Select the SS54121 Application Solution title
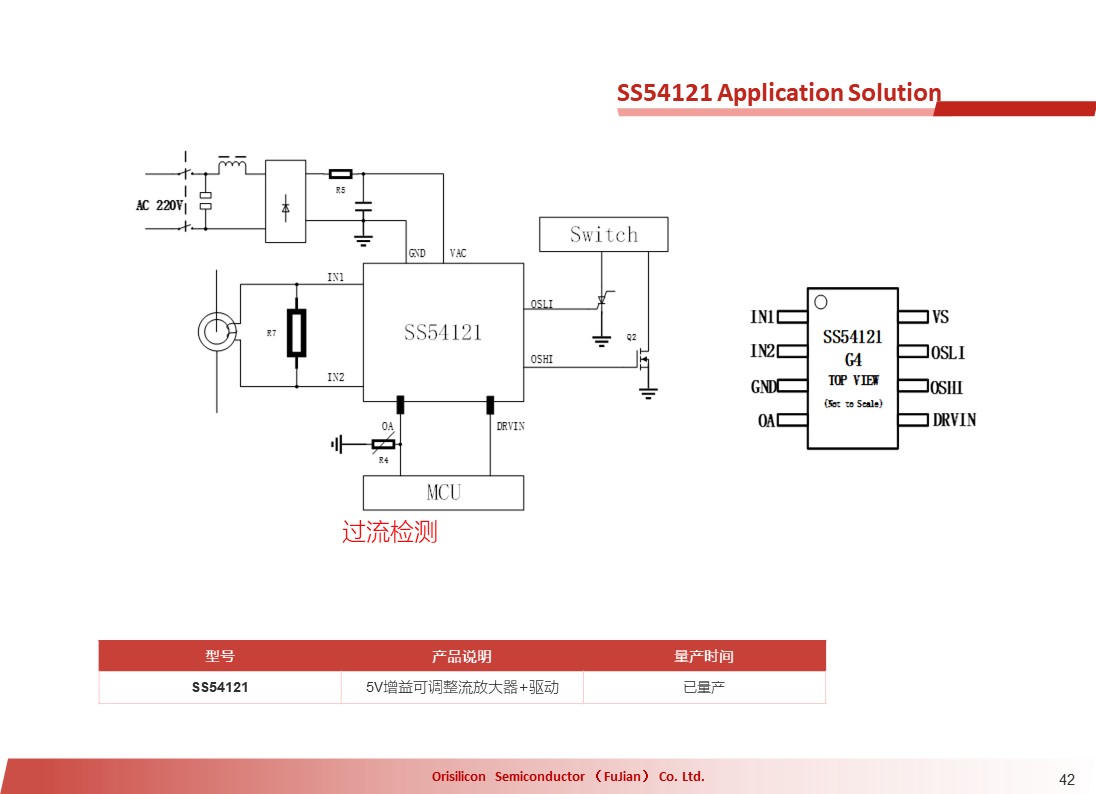 (779, 92)
